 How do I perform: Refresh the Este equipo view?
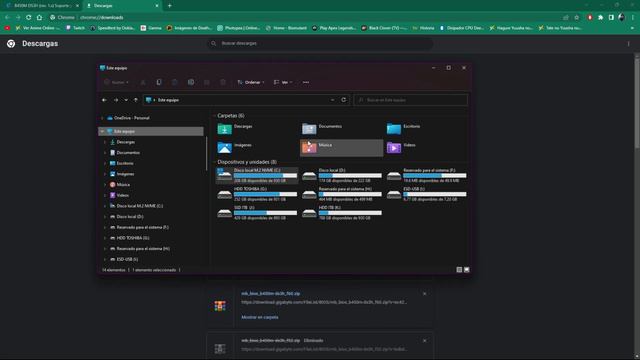tap(344, 100)
